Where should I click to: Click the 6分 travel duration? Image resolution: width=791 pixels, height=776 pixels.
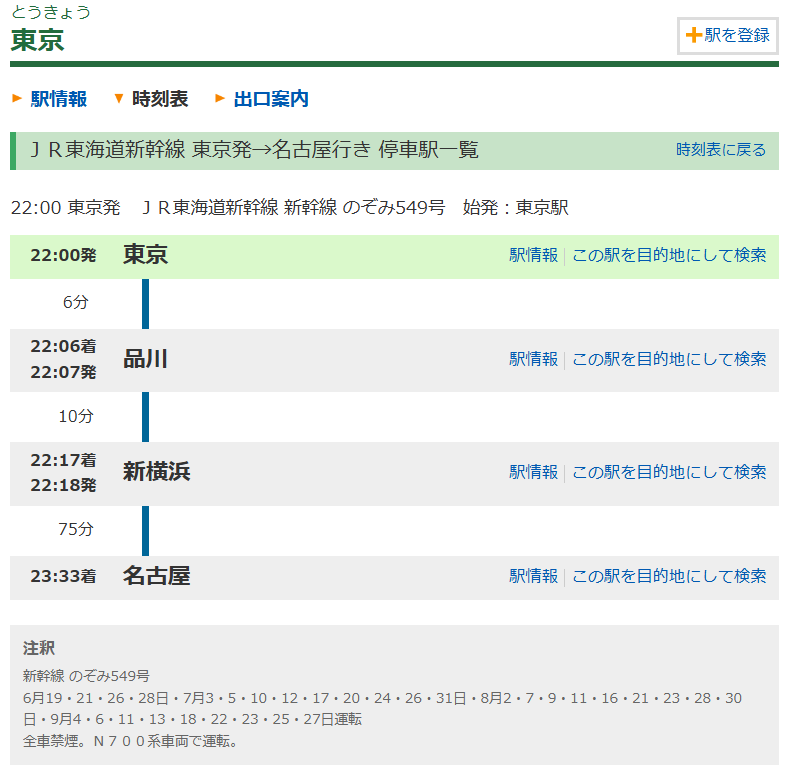76,302
